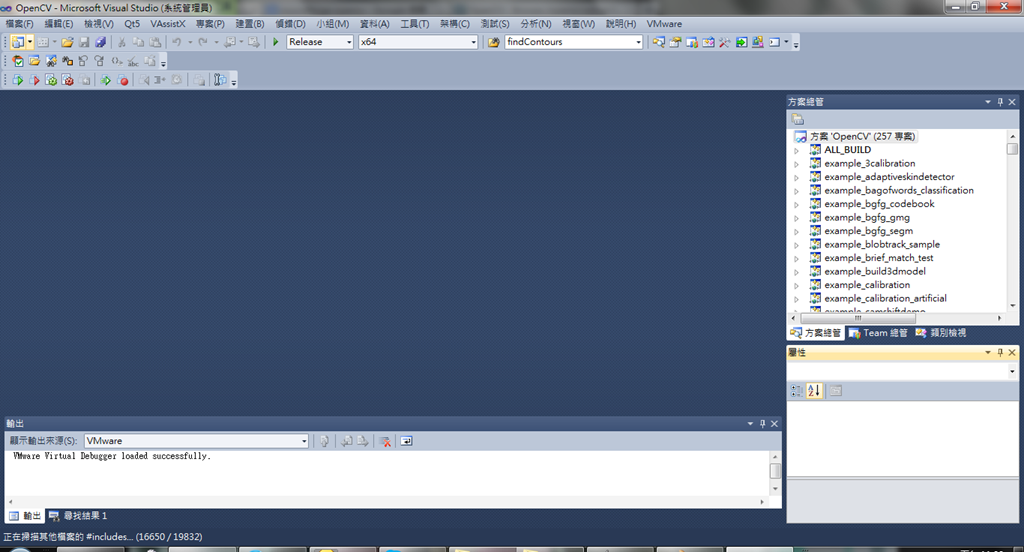Toggle alphabetical sort in Properties panel

[x=814, y=391]
